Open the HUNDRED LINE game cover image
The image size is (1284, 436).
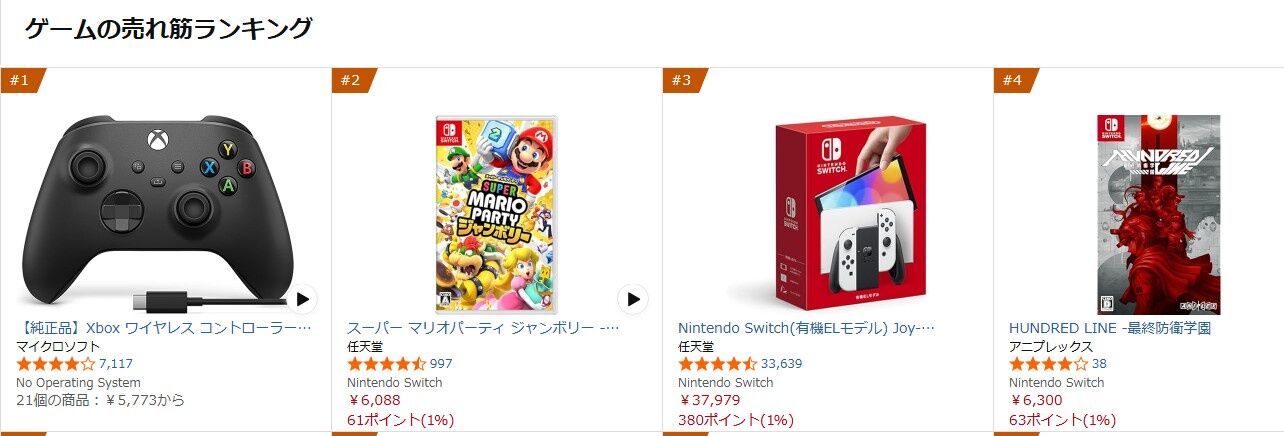(1158, 214)
